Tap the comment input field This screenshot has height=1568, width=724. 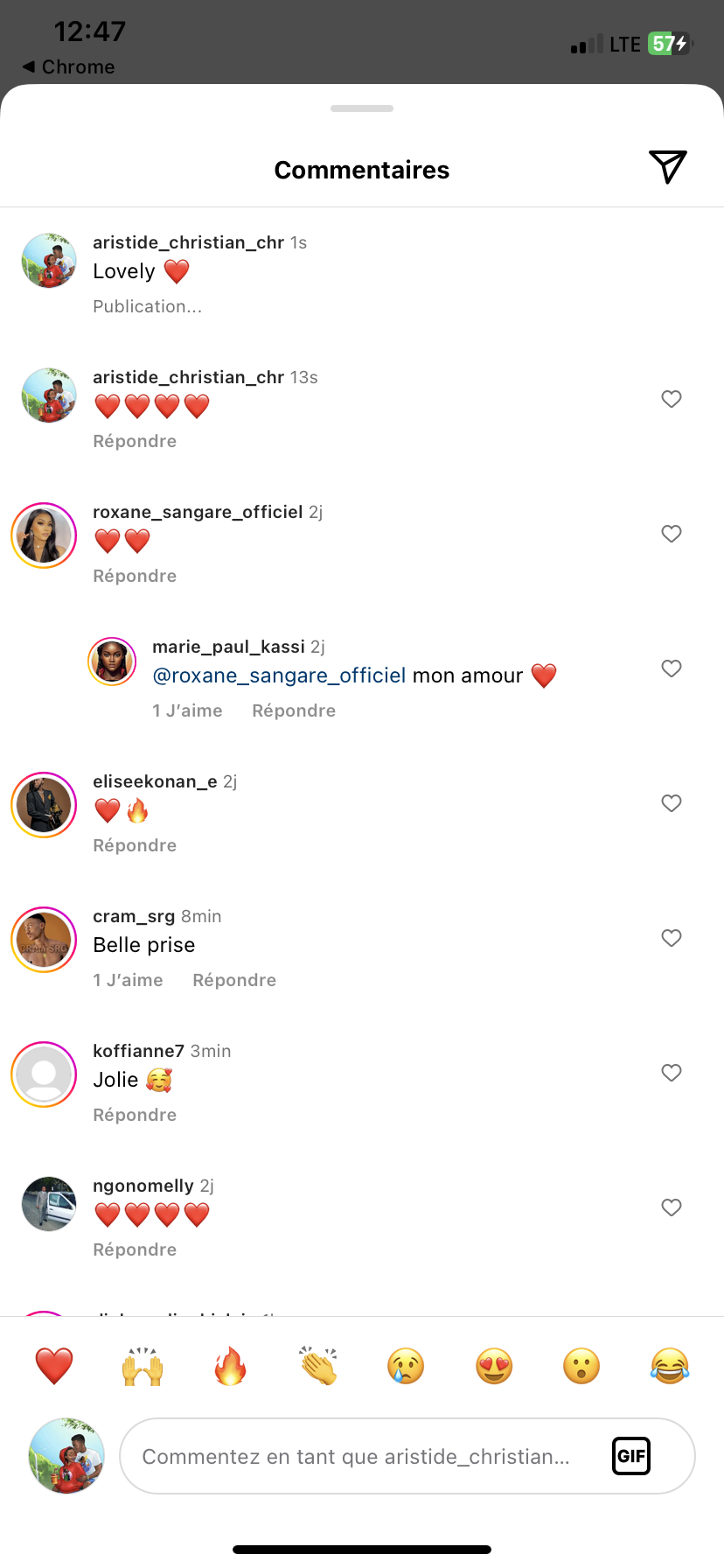pyautogui.click(x=367, y=1456)
